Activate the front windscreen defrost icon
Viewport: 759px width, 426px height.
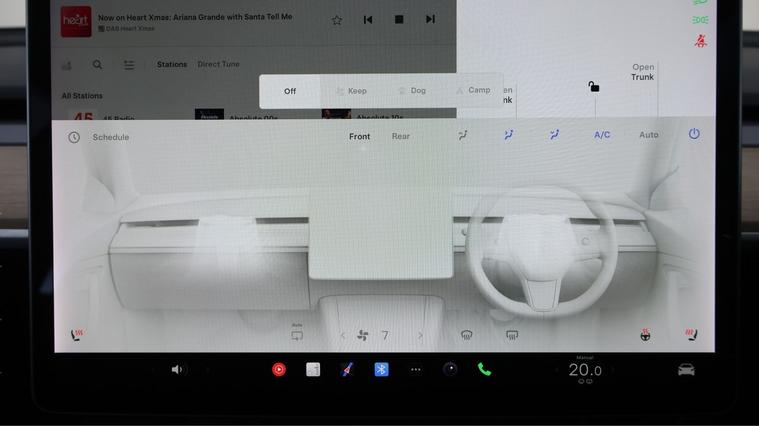(466, 336)
